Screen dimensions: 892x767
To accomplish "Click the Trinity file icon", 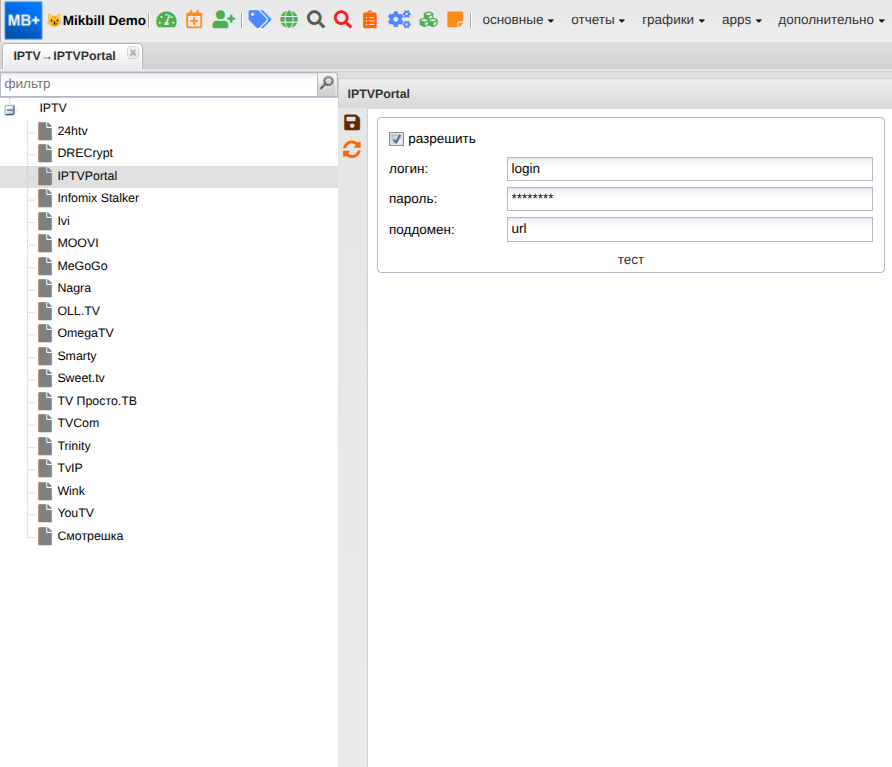I will 45,446.
